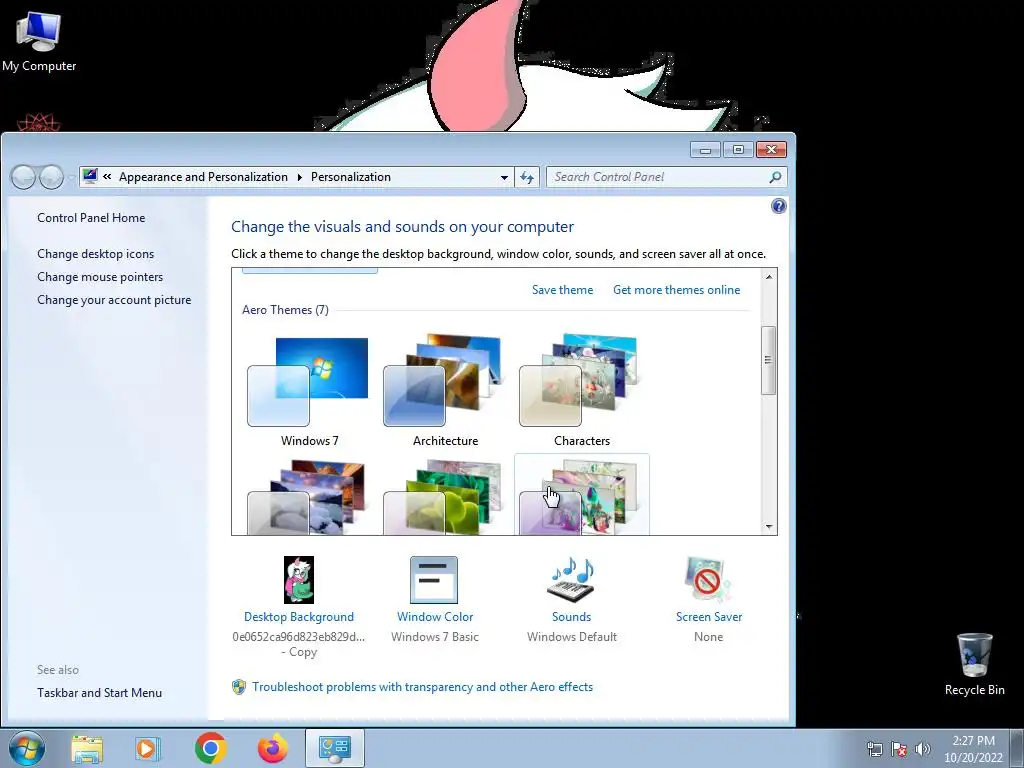Screen dimensions: 1024x768
Task: Open Windows Explorer from the taskbar
Action: (87, 748)
